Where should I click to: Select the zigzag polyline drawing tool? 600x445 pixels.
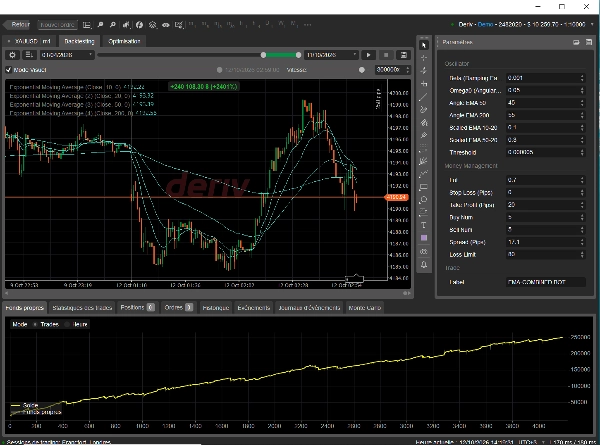[x=424, y=174]
